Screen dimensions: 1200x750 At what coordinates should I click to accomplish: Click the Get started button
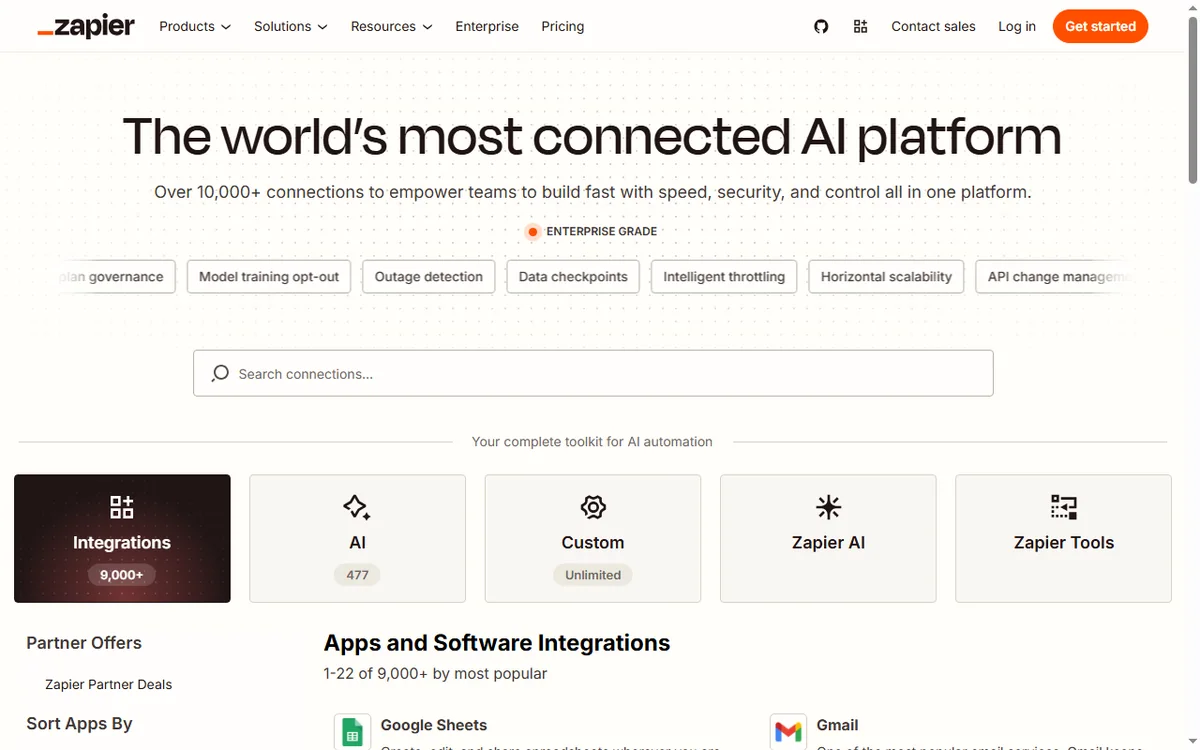[x=1100, y=27]
